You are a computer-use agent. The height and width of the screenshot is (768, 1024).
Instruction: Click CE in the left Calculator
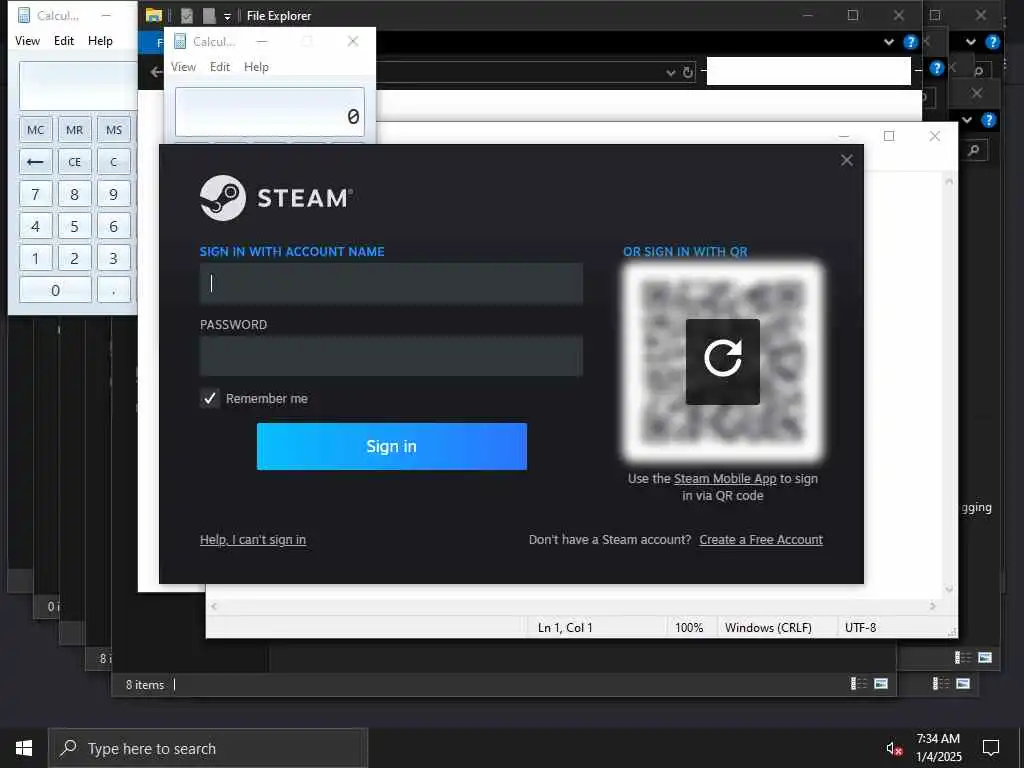[74, 161]
